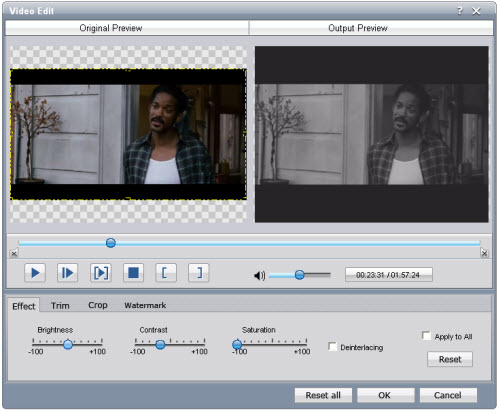The height and width of the screenshot is (413, 500).
Task: Click the grayscale output preview frame
Action: [372, 134]
